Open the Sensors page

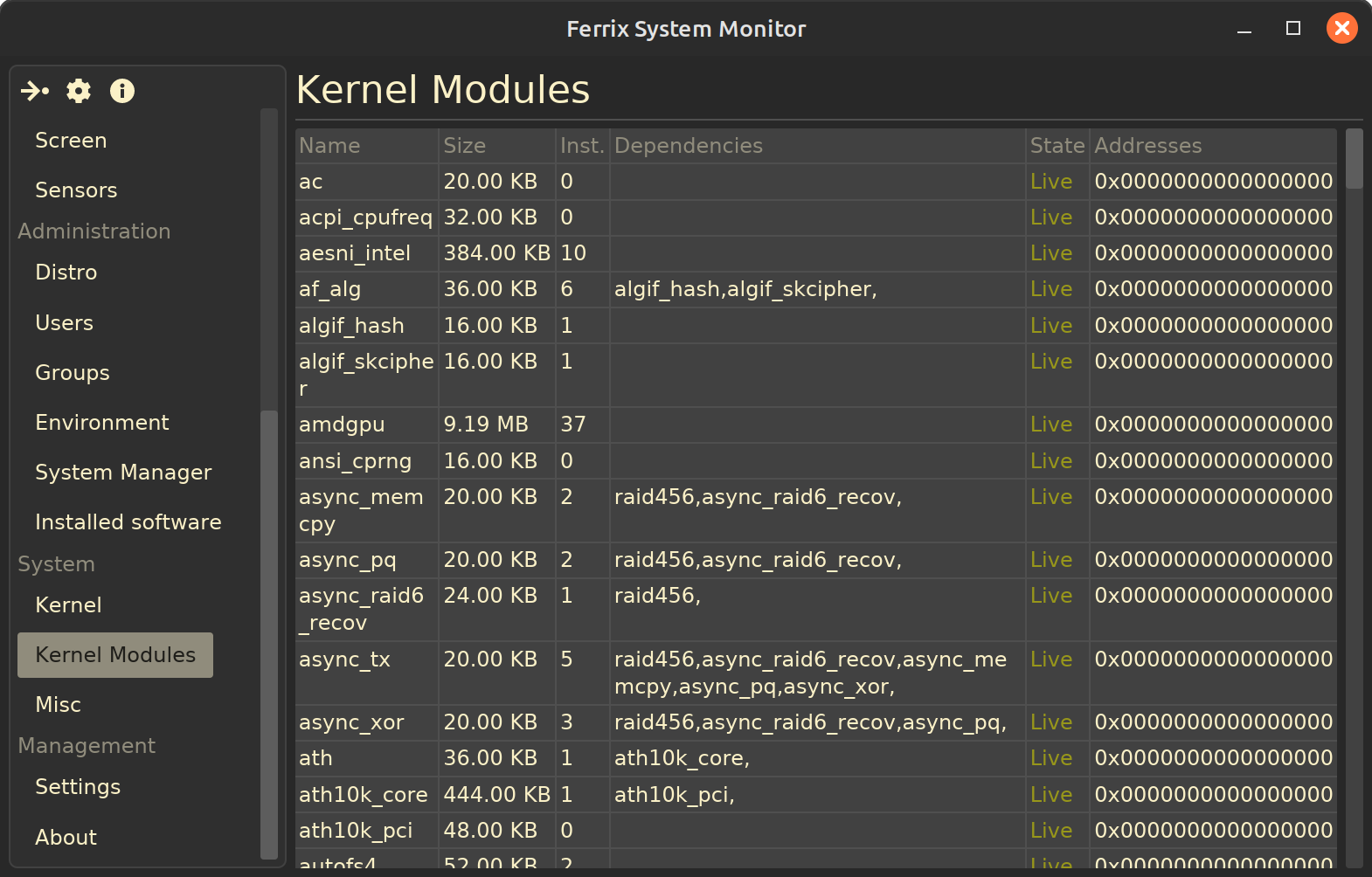pyautogui.click(x=76, y=190)
